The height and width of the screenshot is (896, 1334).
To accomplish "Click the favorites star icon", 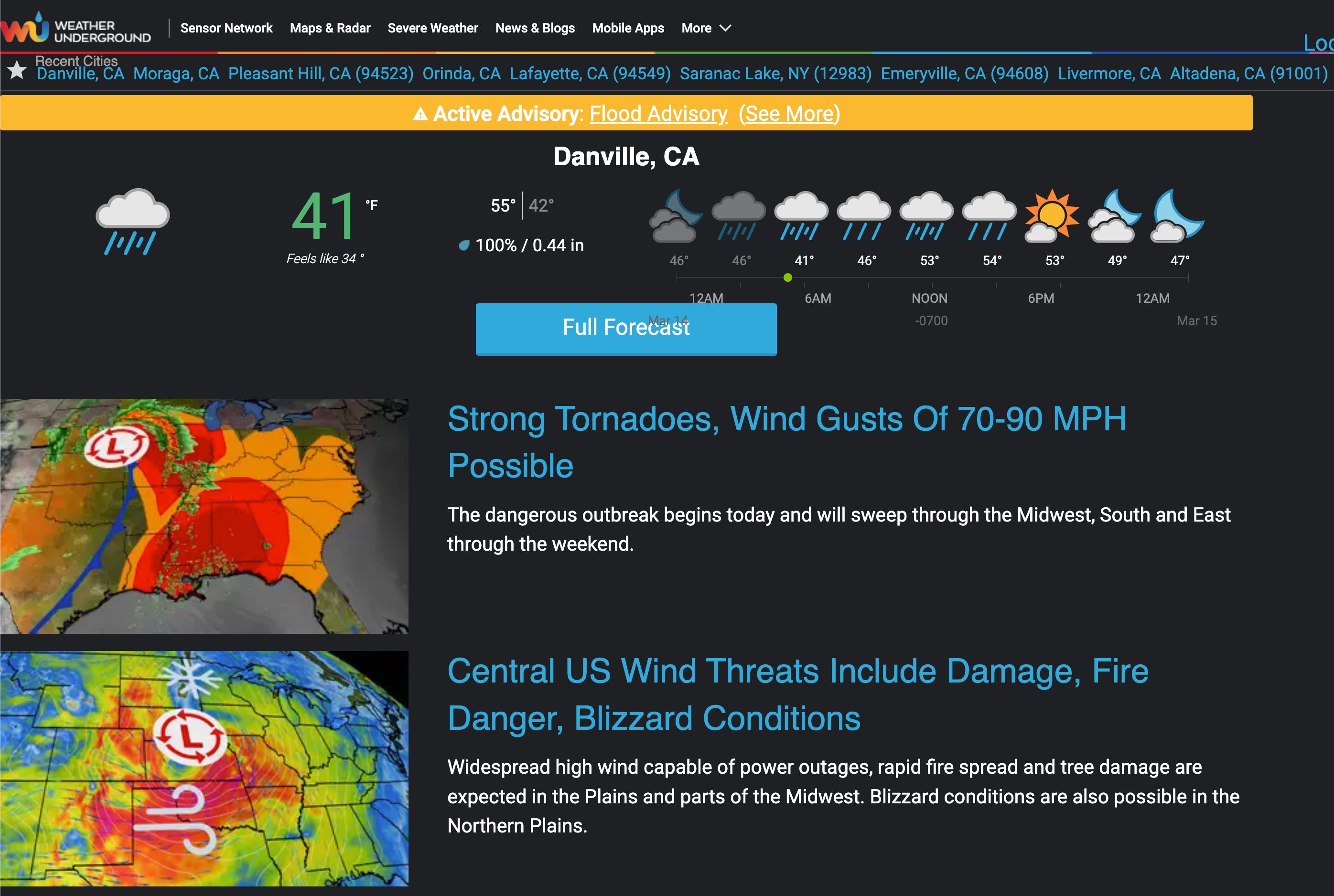I will pos(17,70).
